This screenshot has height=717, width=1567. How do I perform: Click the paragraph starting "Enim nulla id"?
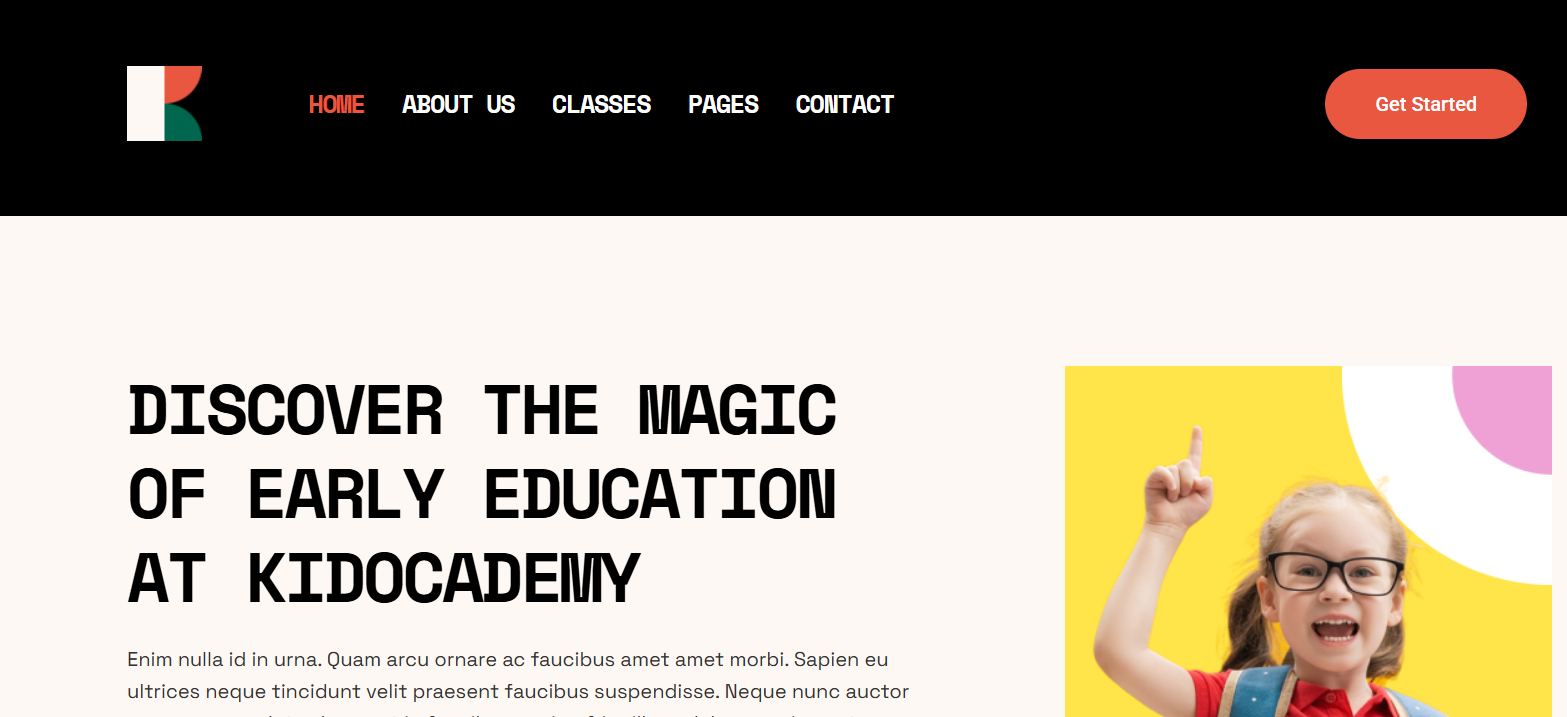[x=508, y=660]
